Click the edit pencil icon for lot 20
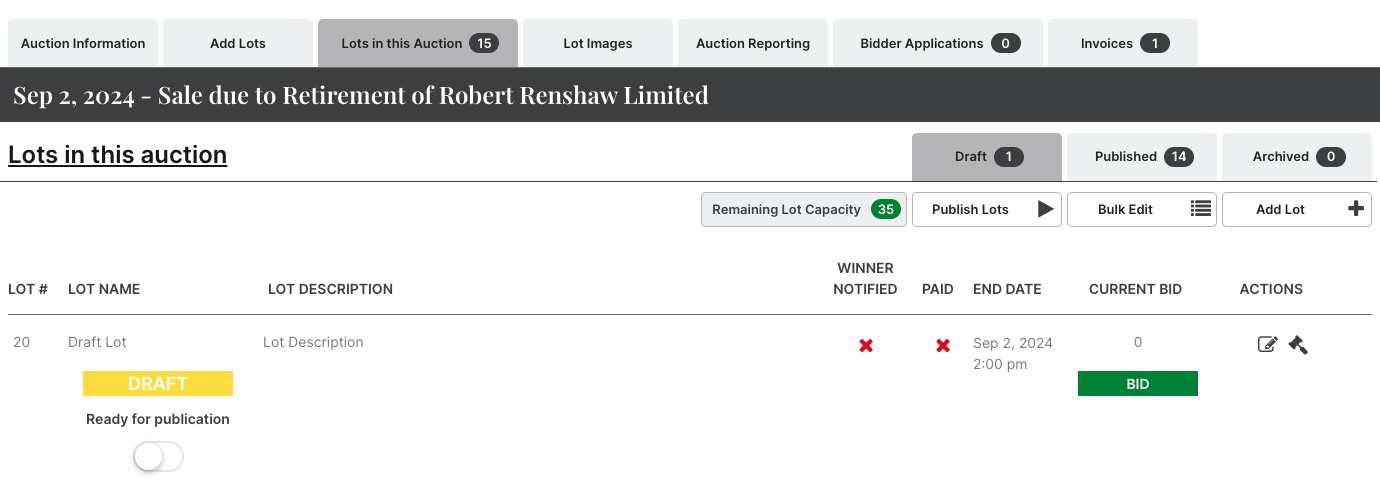The width and height of the screenshot is (1380, 502). click(x=1267, y=345)
